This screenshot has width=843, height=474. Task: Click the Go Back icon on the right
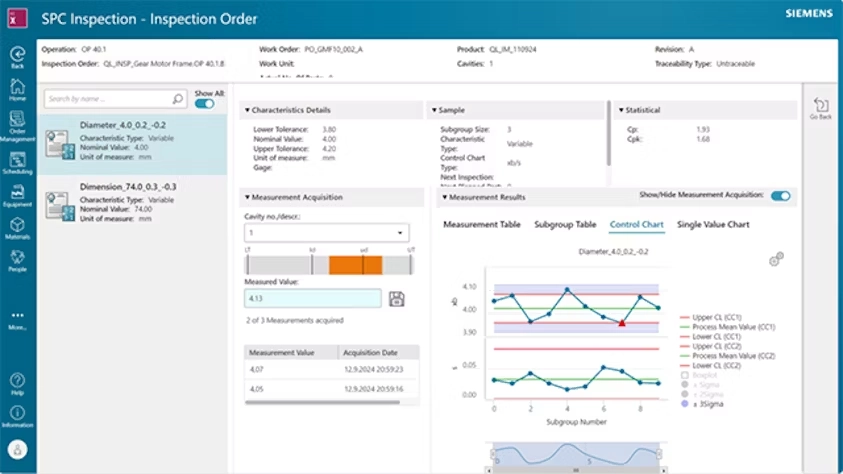821,108
